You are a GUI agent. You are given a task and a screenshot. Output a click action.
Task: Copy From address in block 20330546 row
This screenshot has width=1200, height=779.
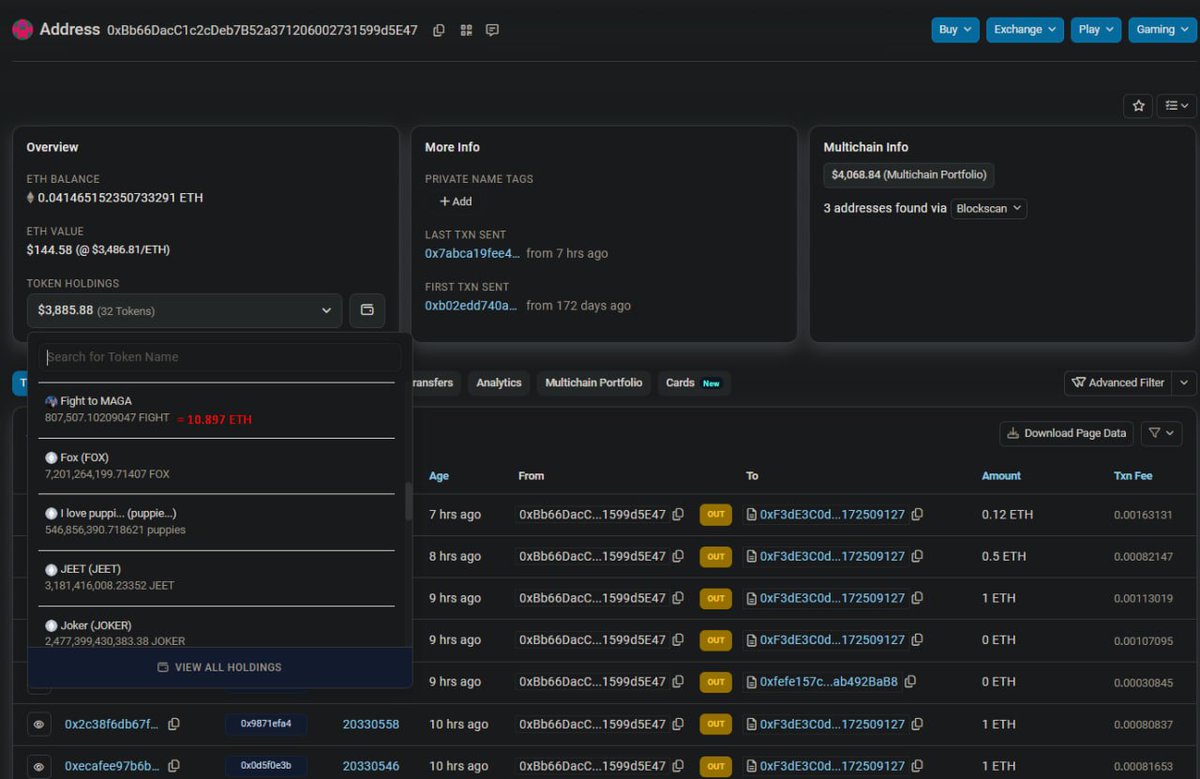(x=678, y=767)
